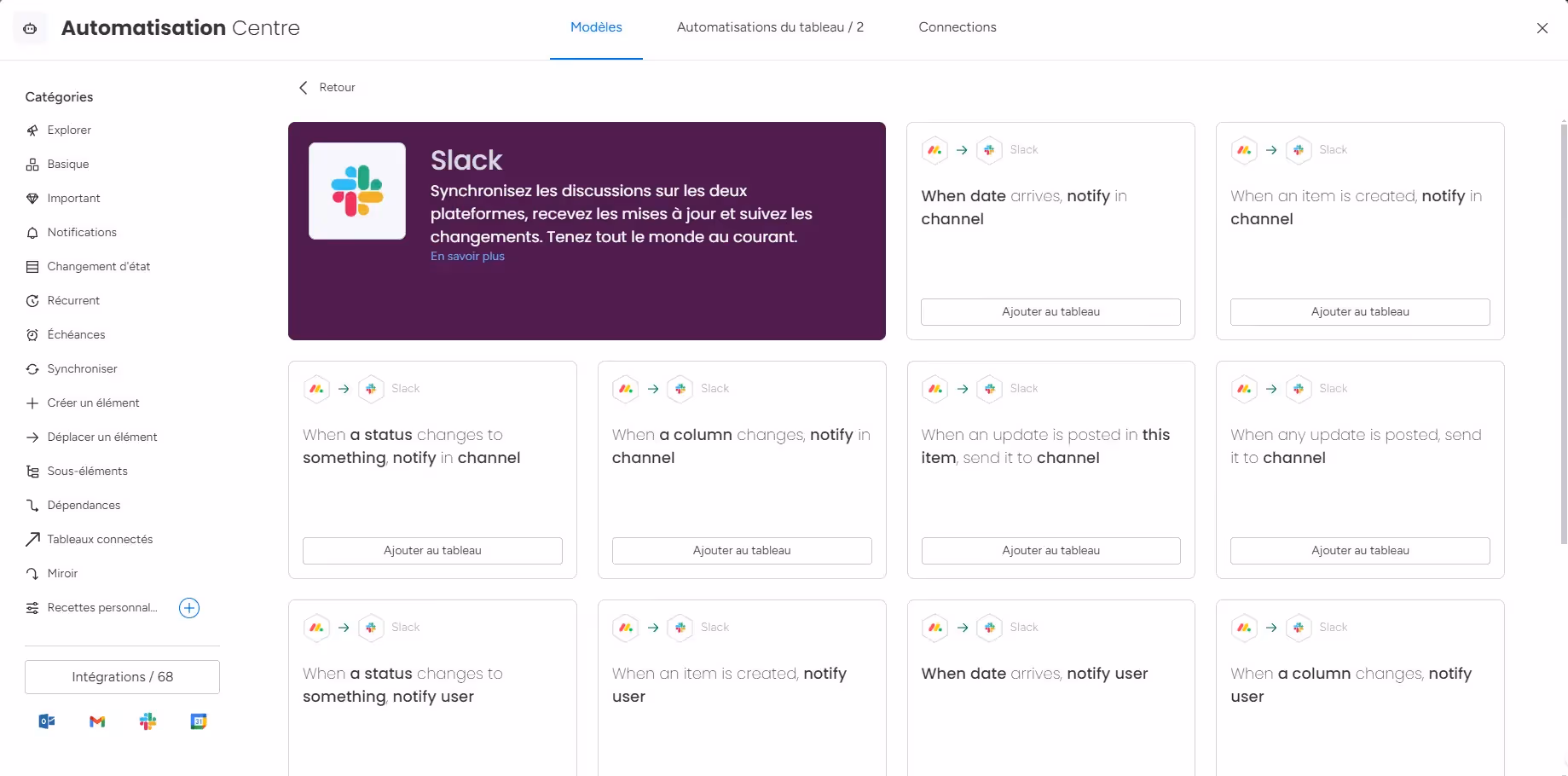Screen dimensions: 1568x776
Task: Add 'When a column changes, notify in channel' recipe
Action: pyautogui.click(x=742, y=551)
